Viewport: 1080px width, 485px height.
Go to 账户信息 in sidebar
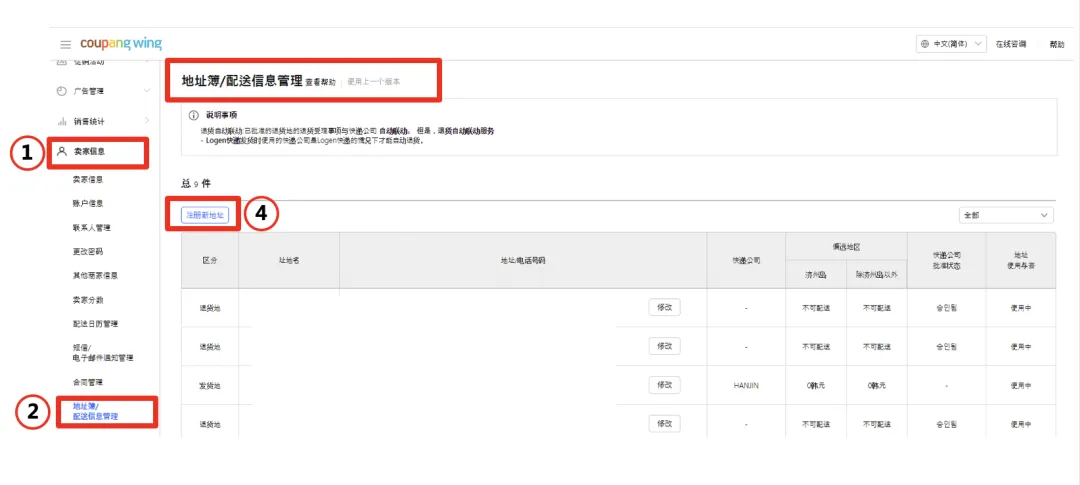pyautogui.click(x=87, y=204)
